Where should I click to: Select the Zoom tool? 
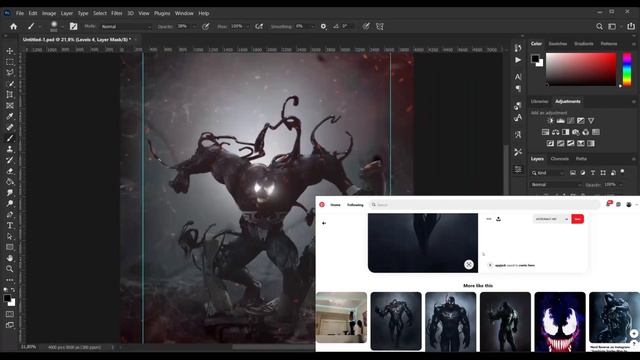click(10, 269)
